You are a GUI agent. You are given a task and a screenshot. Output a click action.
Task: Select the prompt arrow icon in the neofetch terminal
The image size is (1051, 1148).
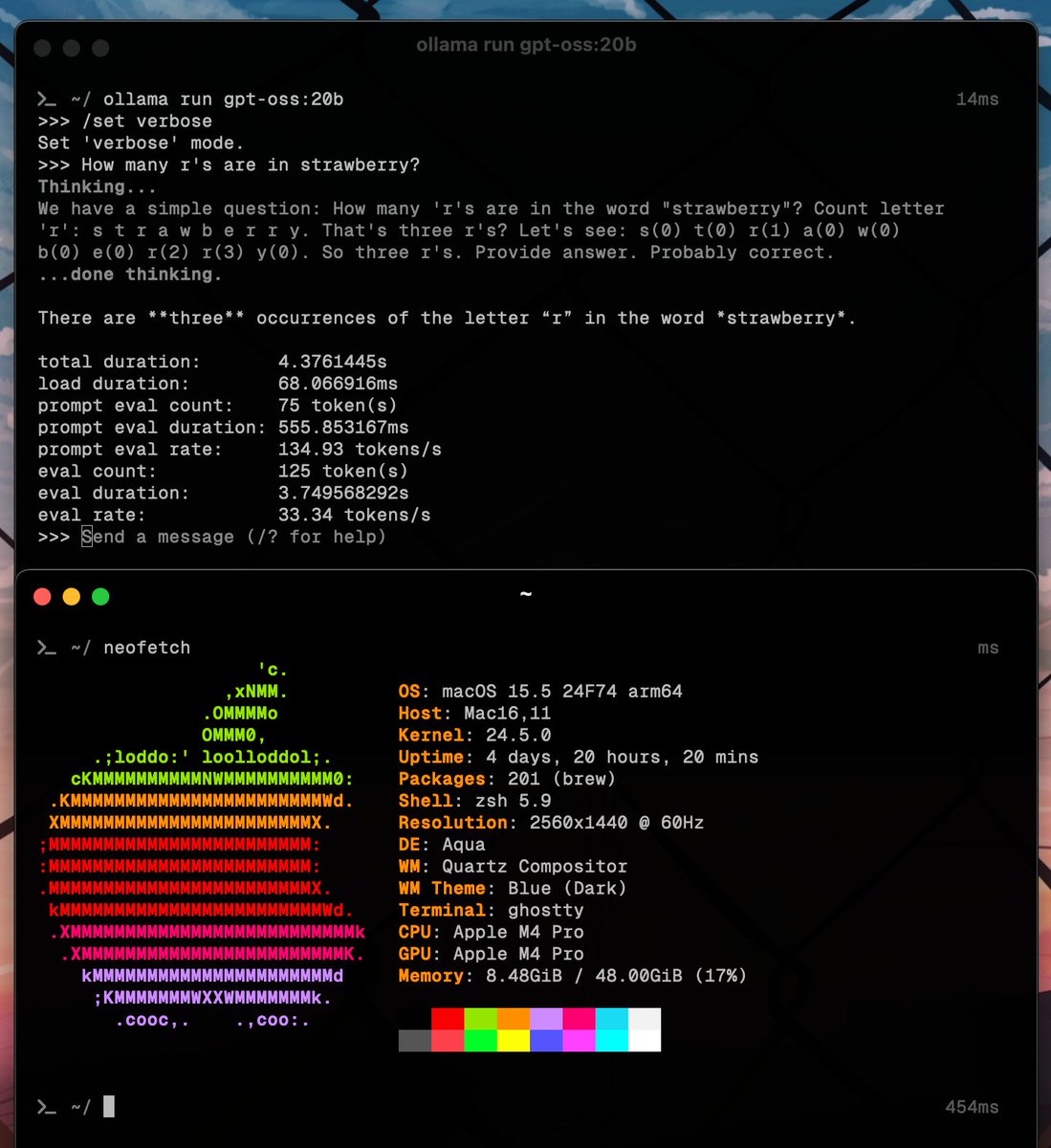[x=45, y=648]
